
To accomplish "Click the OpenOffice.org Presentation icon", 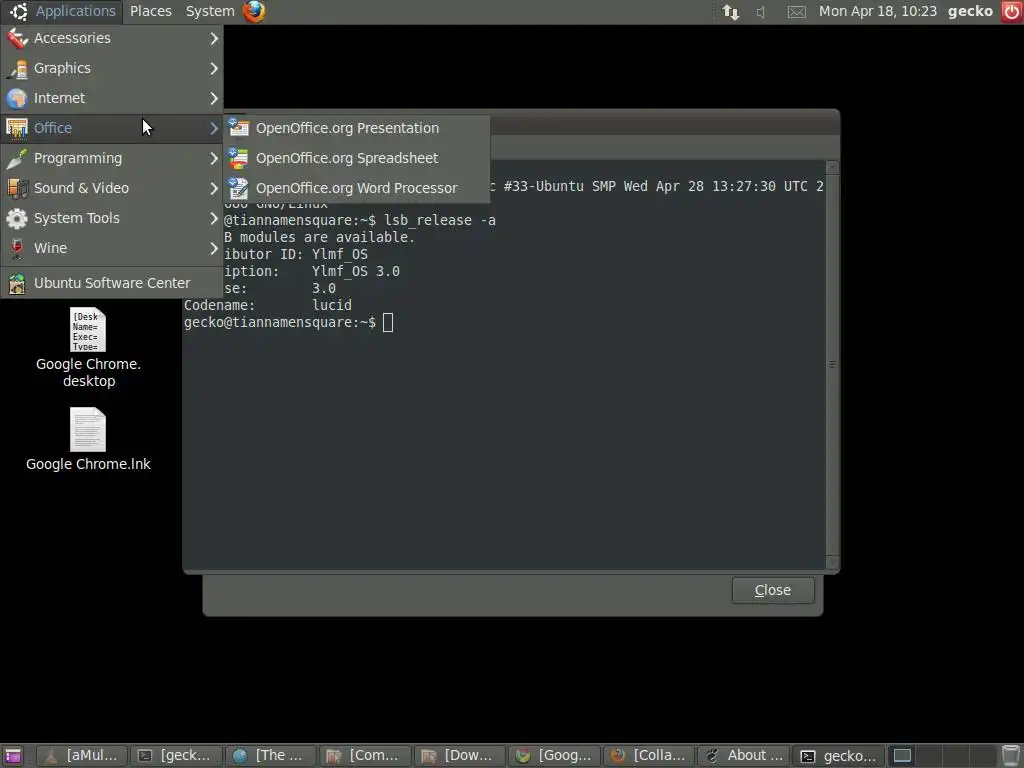I will point(238,128).
